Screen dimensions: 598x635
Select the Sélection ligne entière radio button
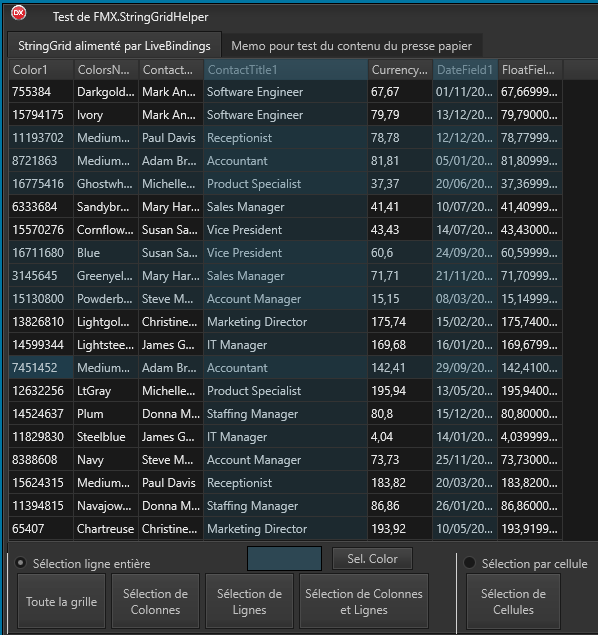(20, 563)
